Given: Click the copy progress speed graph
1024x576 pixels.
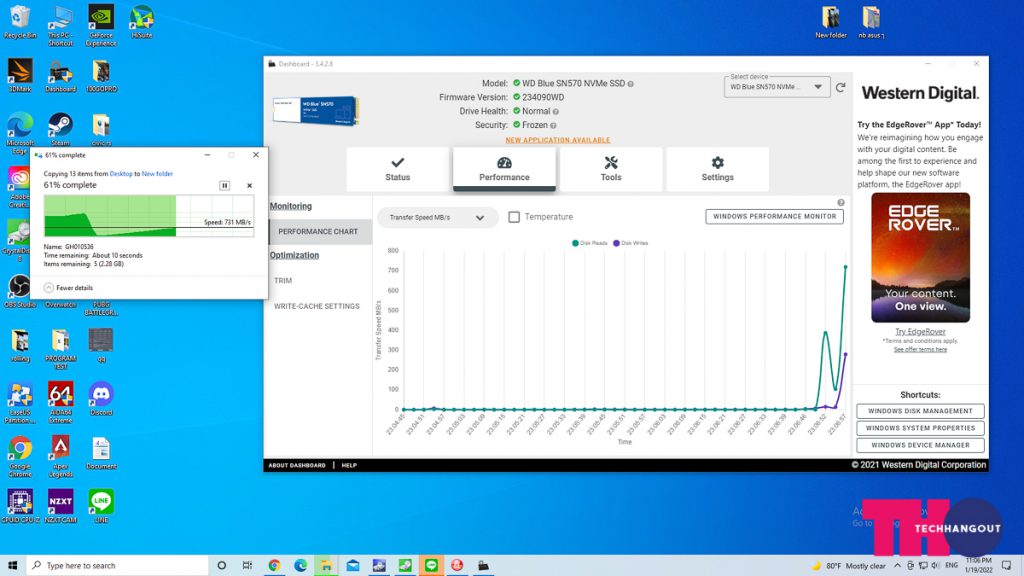Looking at the screenshot, I should 149,216.
